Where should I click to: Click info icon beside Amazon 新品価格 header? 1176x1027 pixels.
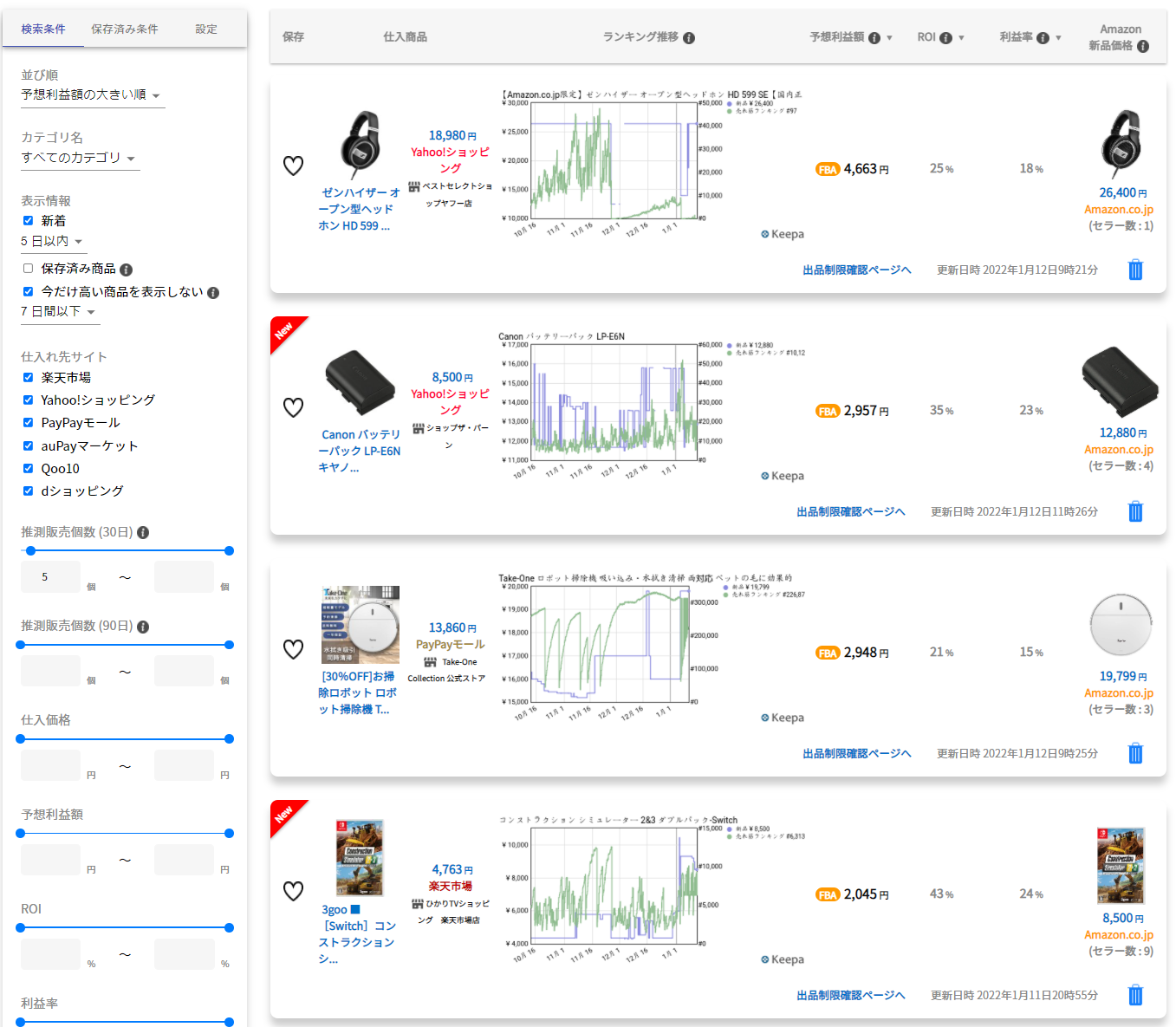pyautogui.click(x=1143, y=47)
